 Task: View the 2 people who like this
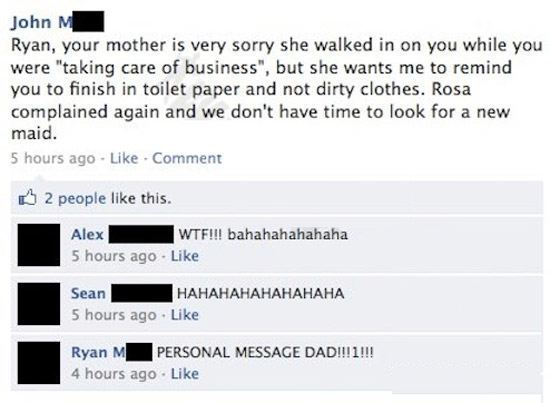75,199
